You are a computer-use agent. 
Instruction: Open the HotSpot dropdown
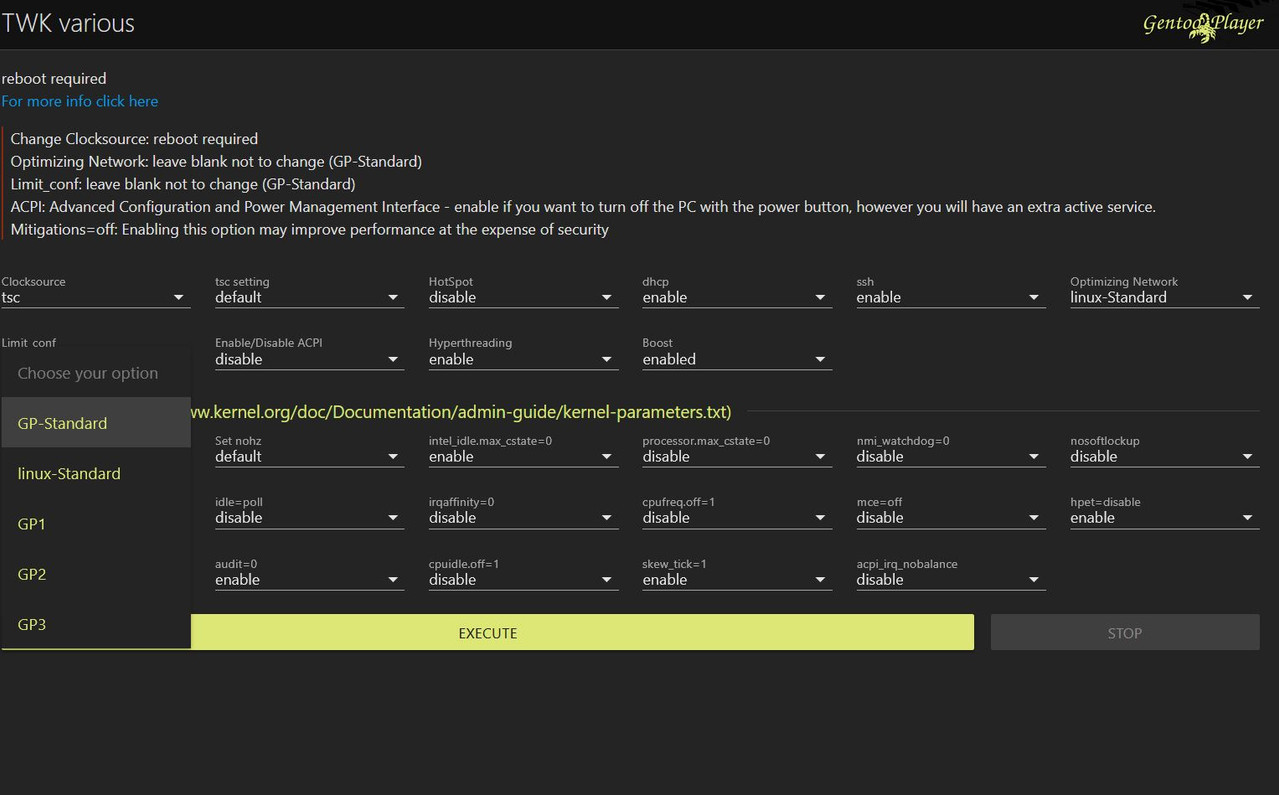523,297
